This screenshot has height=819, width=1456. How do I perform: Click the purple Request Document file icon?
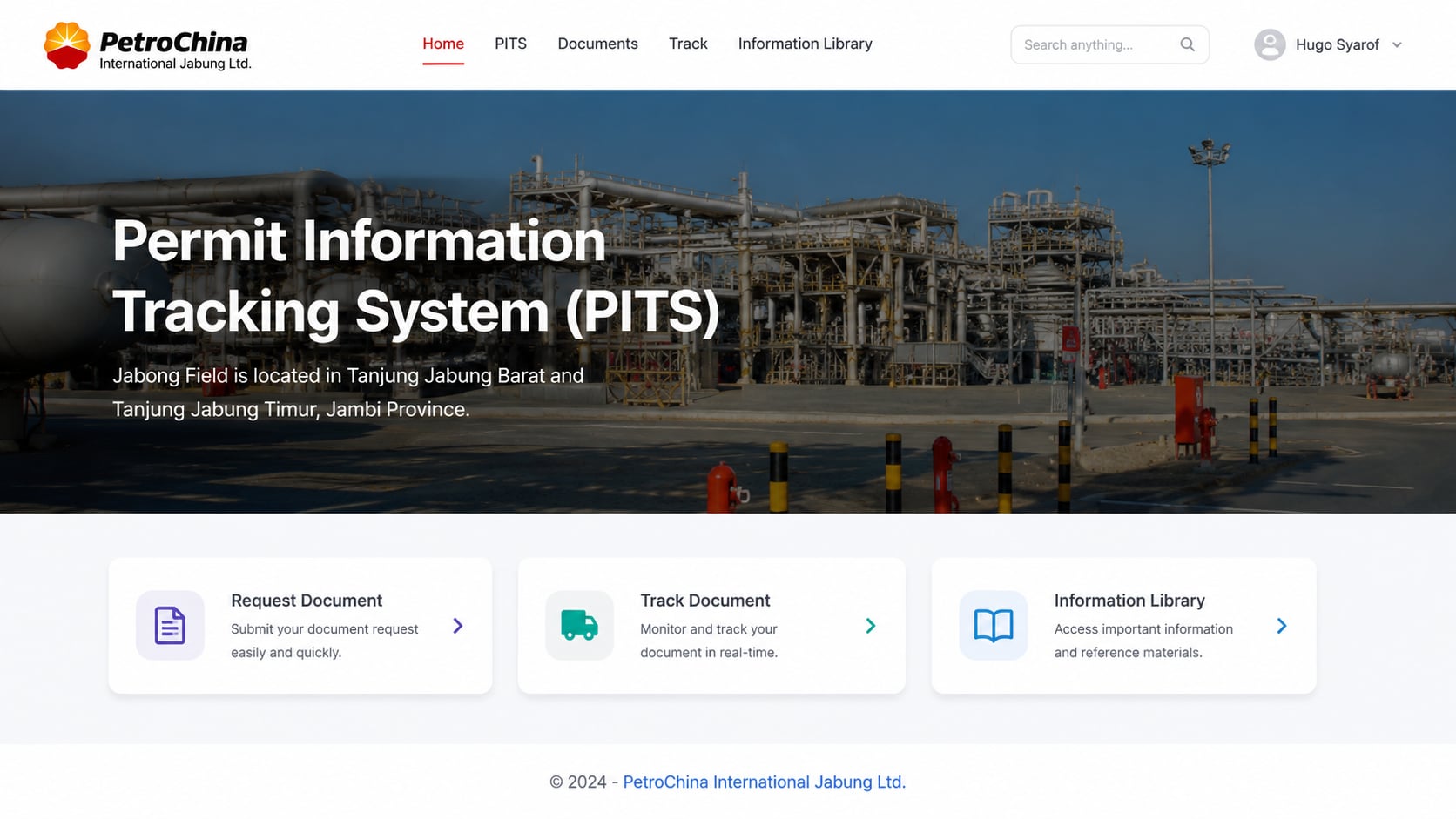[170, 626]
